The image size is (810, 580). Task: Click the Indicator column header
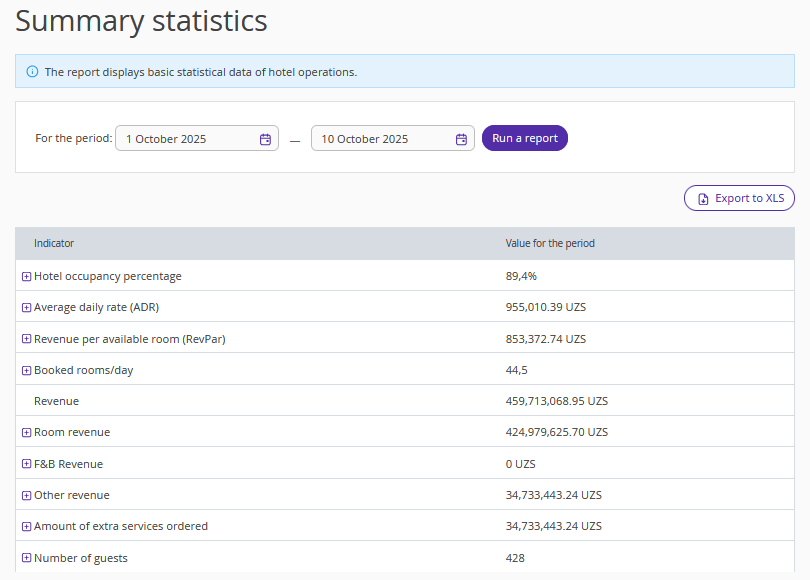[54, 243]
